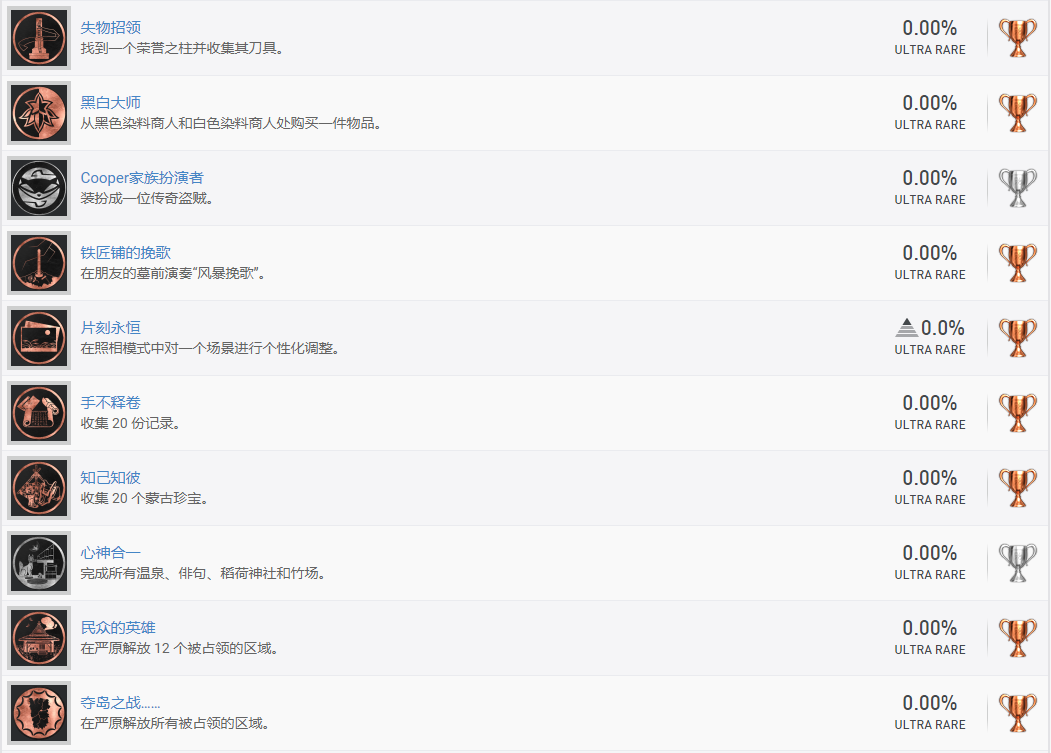Open the Cooper家族扮演者 trophy link
The image size is (1051, 753).
click(142, 177)
